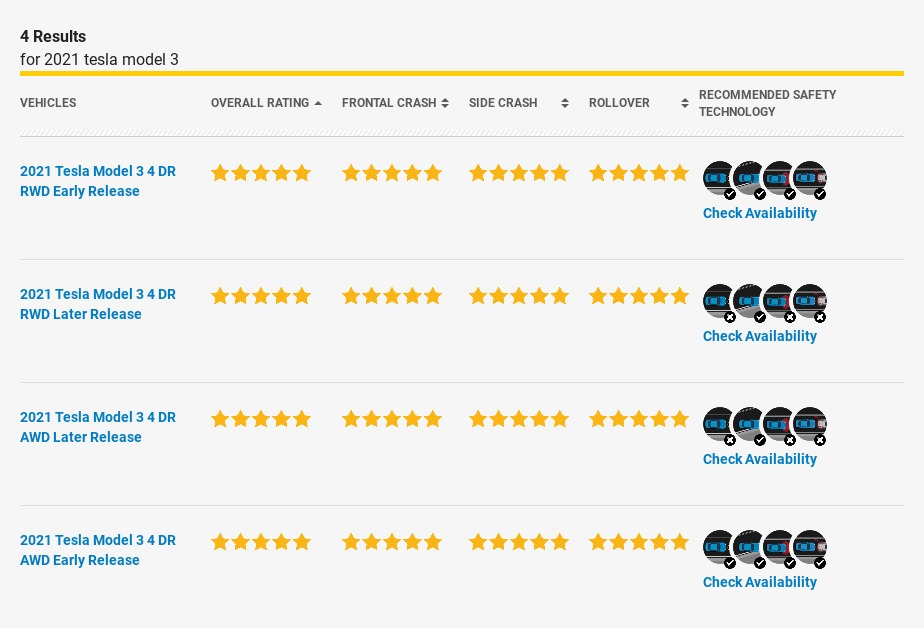The width and height of the screenshot is (924, 628).
Task: Toggle the Side Crash sort arrows
Action: 565,103
